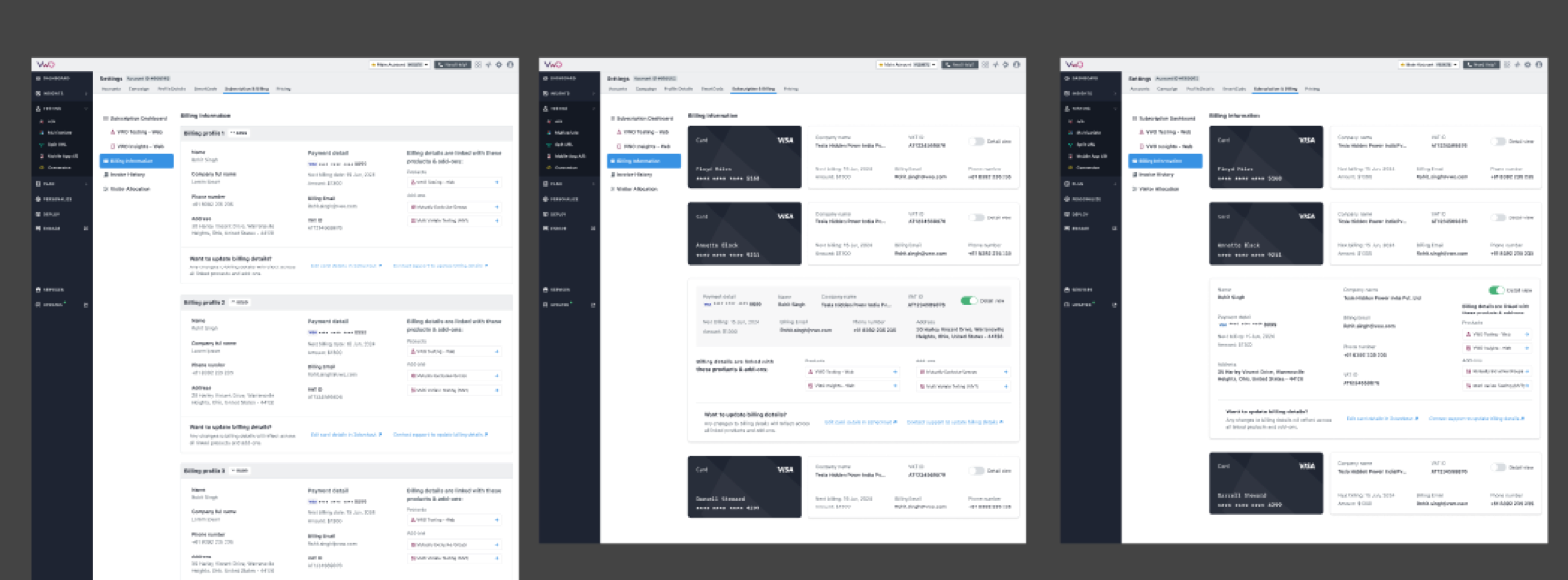
Task: Switch to the SmartCode tab in the middle mockup
Action: pyautogui.click(x=712, y=89)
